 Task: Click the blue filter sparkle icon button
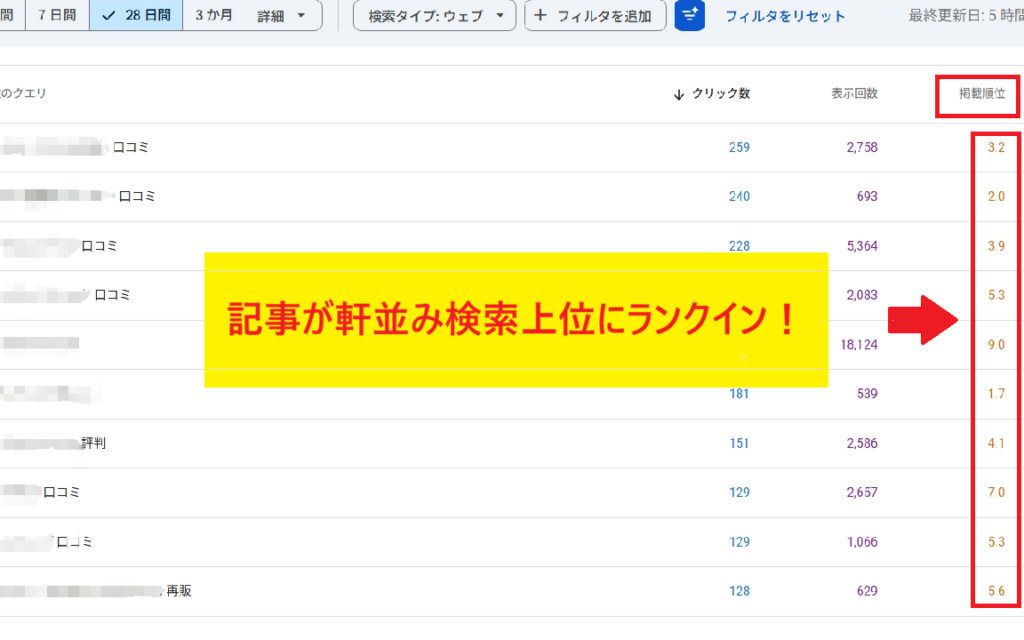[690, 15]
